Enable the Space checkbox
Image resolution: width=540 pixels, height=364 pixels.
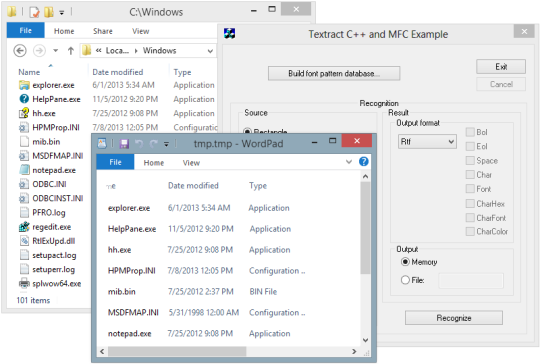(x=470, y=160)
